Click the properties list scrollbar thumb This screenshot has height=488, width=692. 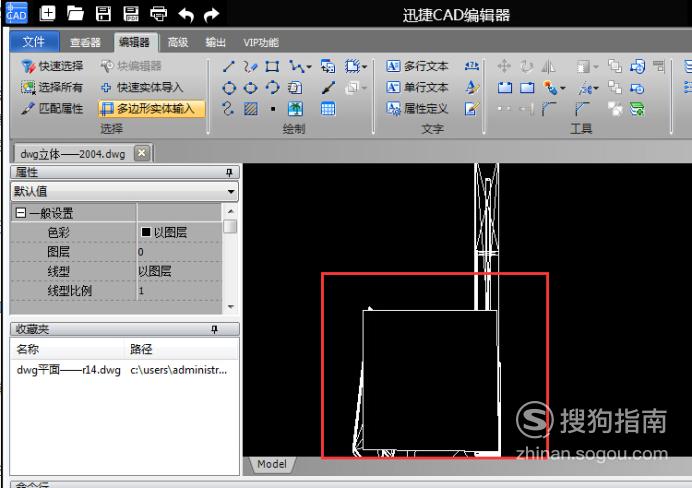click(x=230, y=227)
